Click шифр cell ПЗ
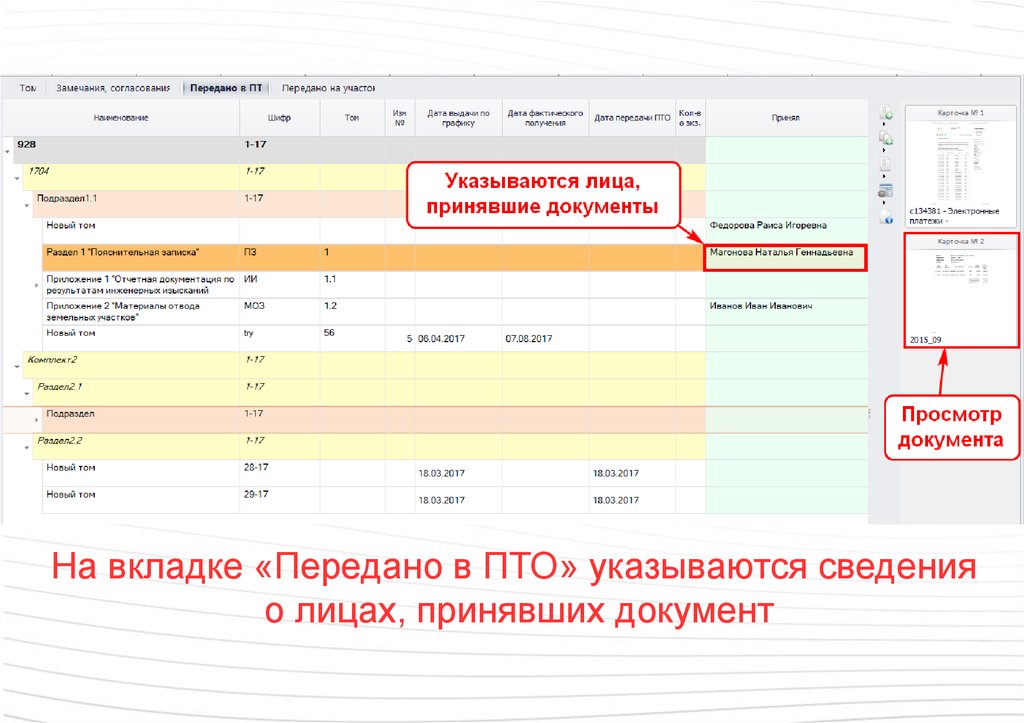This screenshot has height=723, width=1024. tap(280, 257)
